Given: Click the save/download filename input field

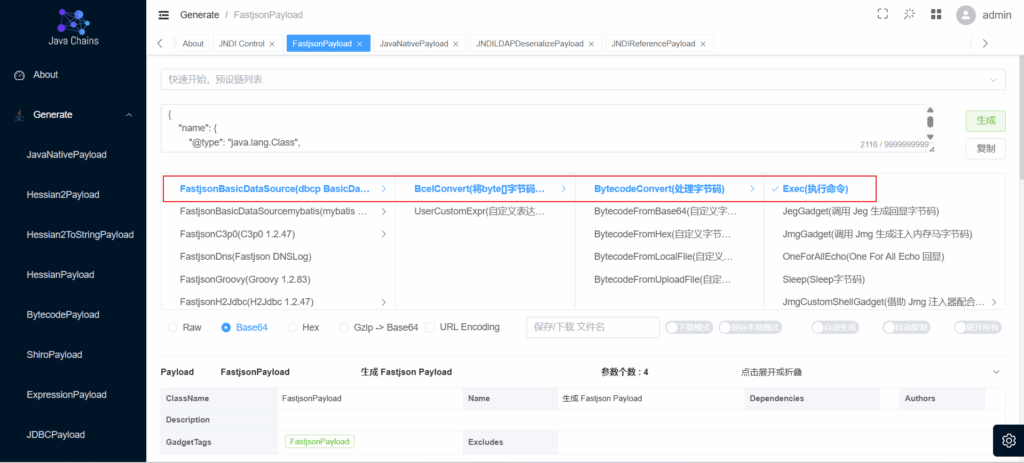Looking at the screenshot, I should point(589,327).
